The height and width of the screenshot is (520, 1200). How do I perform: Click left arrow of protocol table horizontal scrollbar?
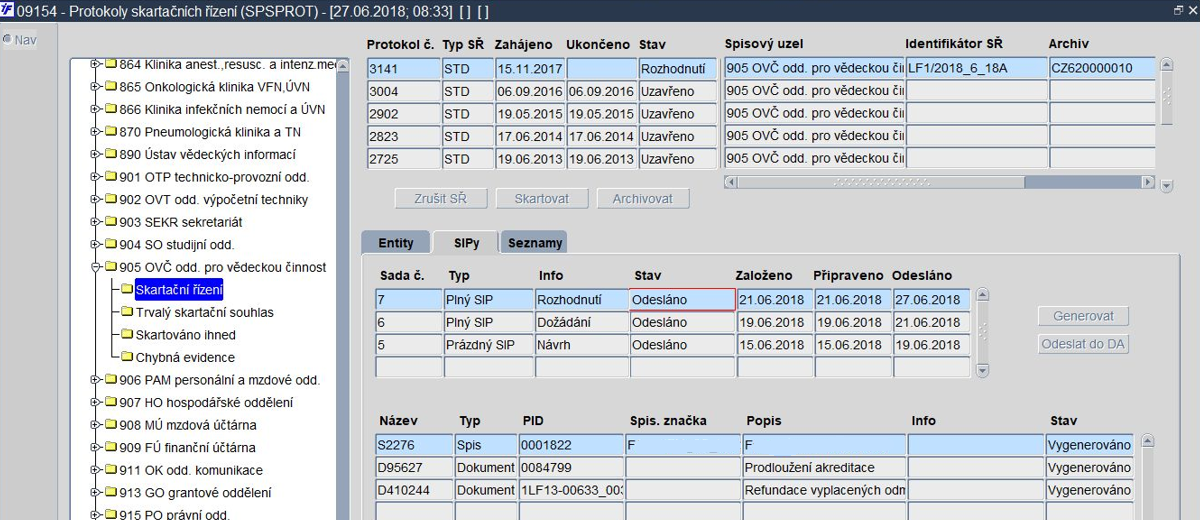(730, 183)
